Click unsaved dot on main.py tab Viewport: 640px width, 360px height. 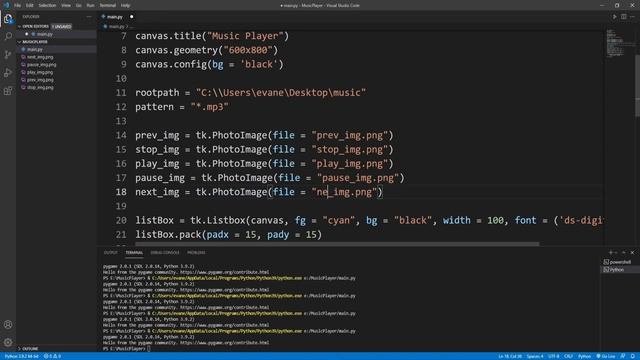point(131,17)
